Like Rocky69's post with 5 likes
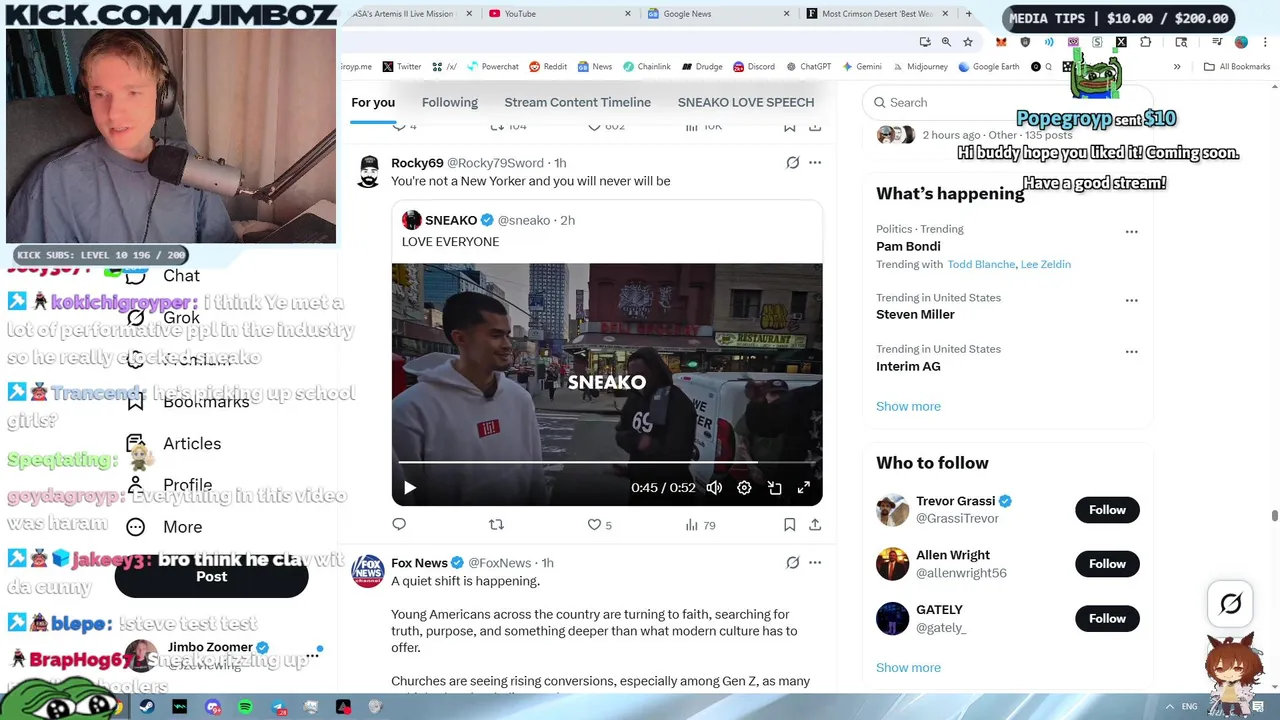The height and width of the screenshot is (720, 1280). (x=600, y=524)
